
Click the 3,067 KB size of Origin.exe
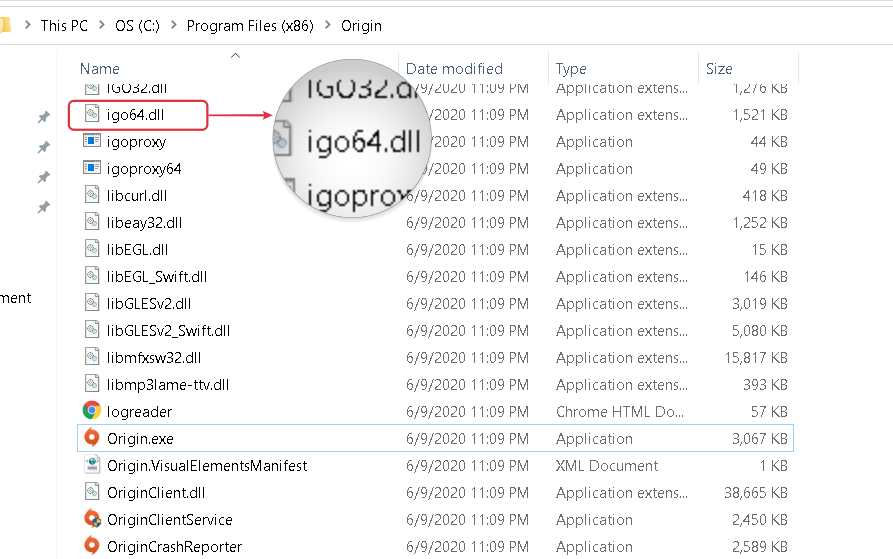coord(760,439)
